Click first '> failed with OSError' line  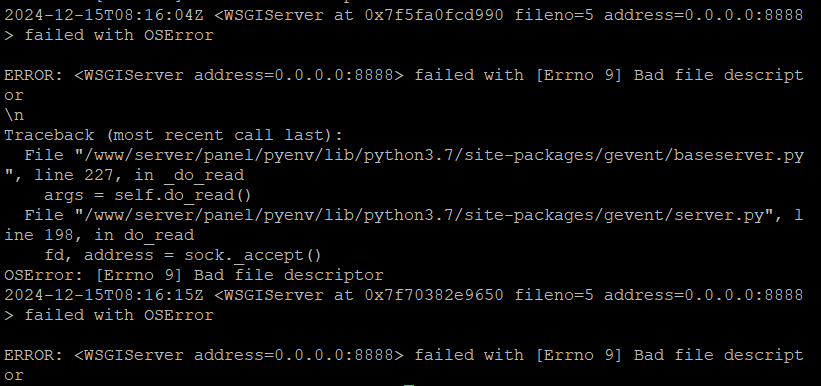click(x=109, y=36)
